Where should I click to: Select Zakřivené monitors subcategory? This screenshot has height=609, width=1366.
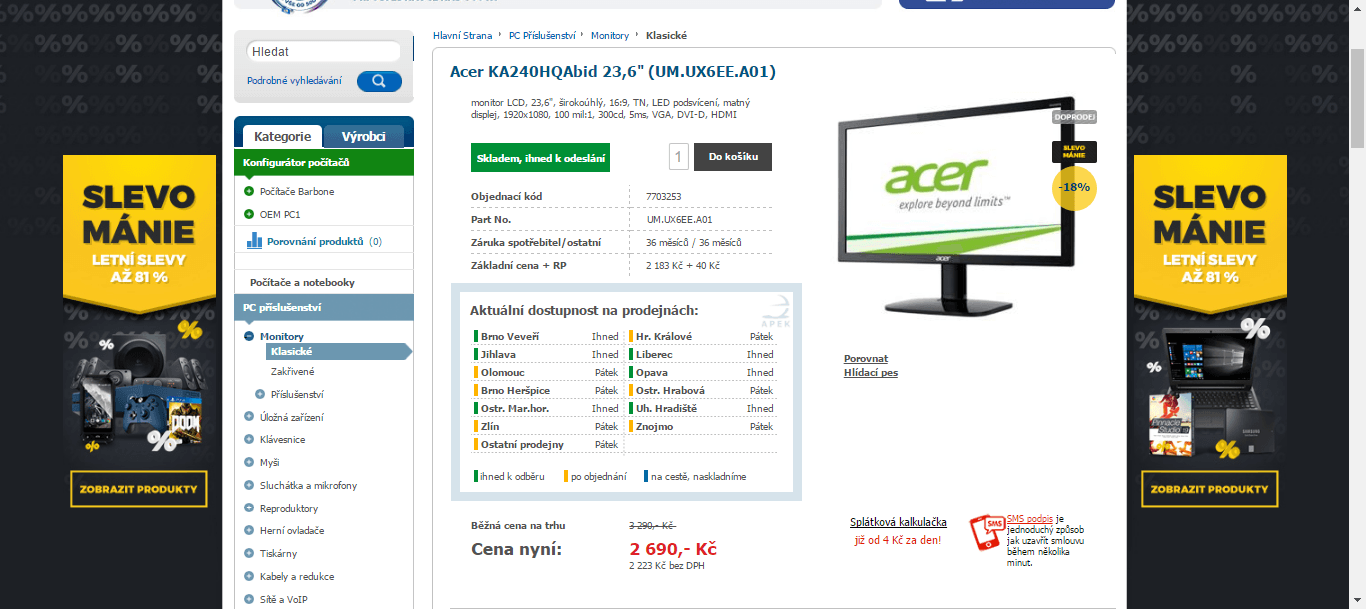292,371
